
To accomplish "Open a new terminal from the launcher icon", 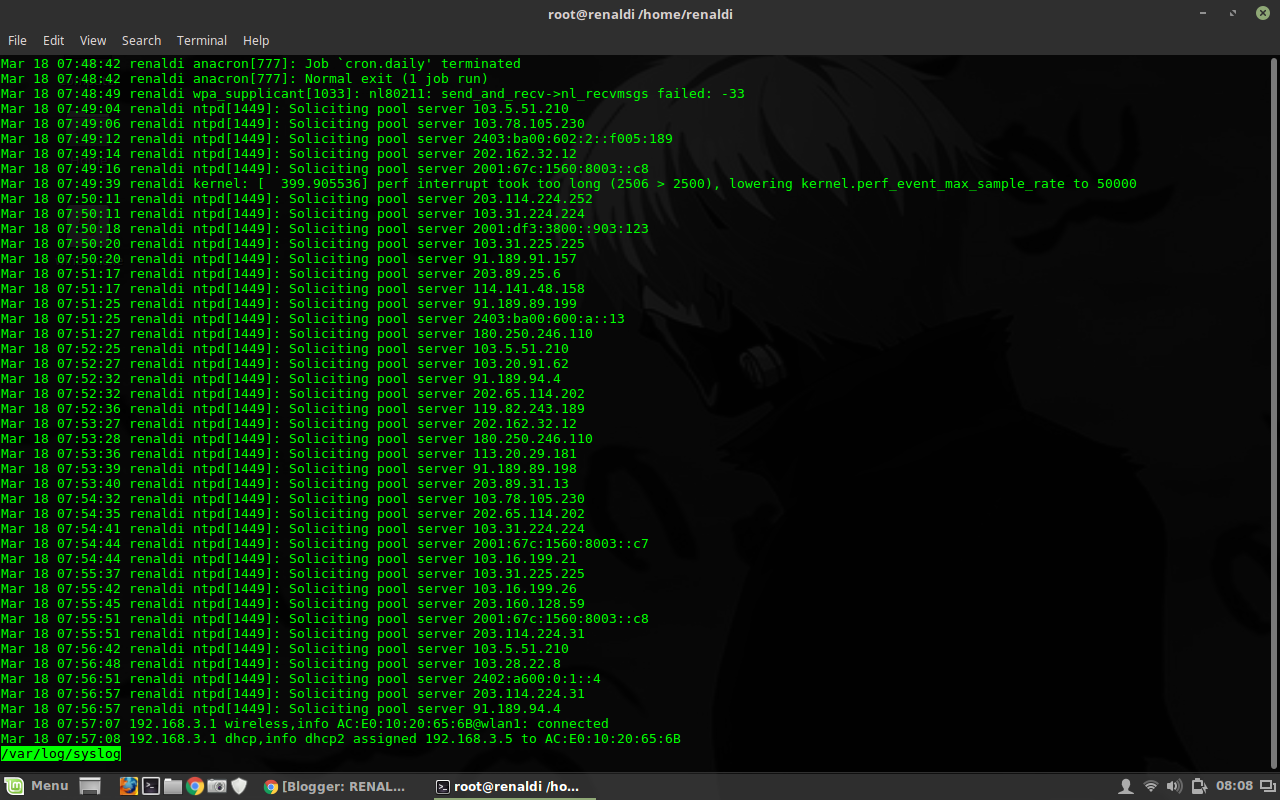I will (x=150, y=786).
